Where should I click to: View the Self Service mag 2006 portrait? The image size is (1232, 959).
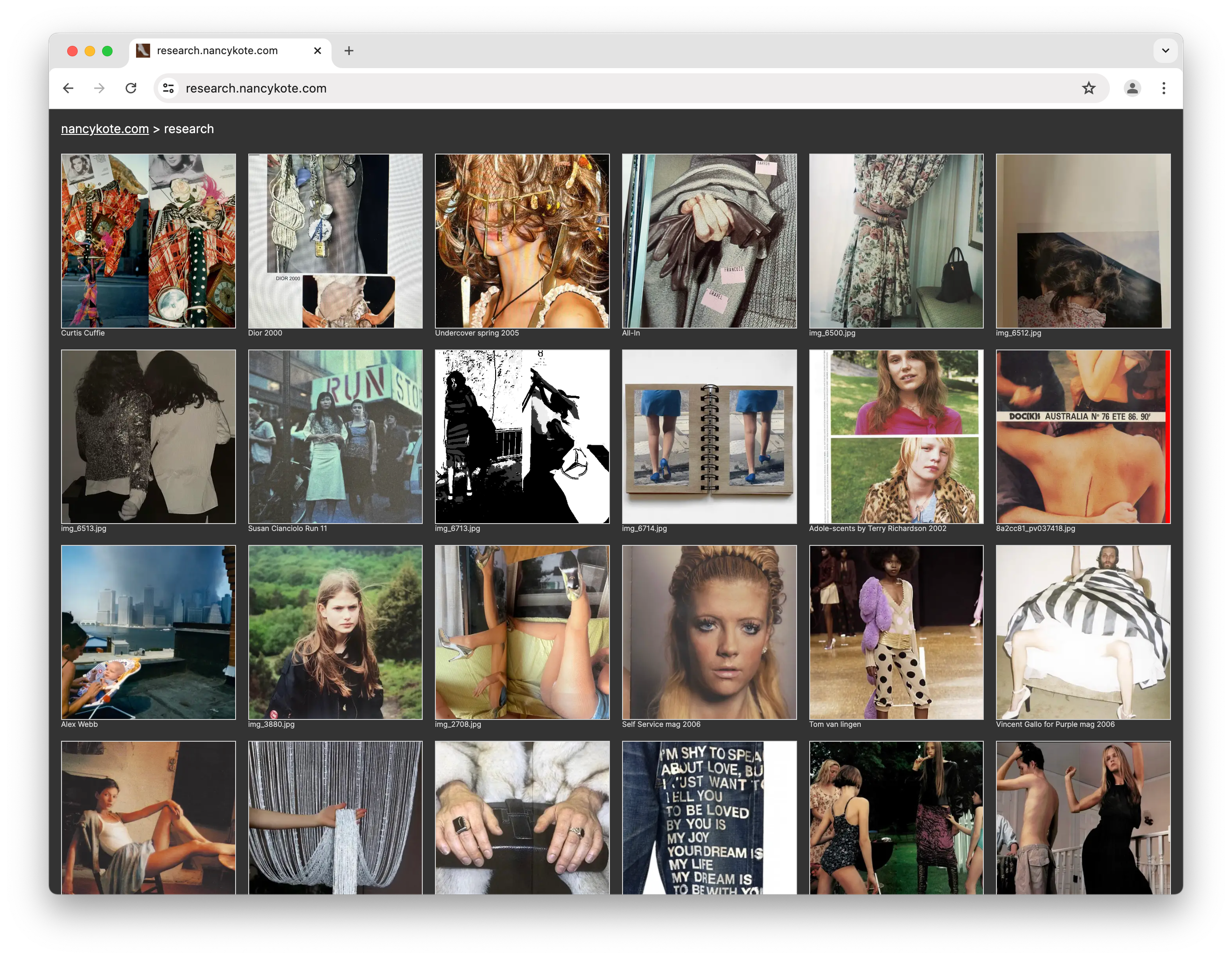tap(709, 632)
